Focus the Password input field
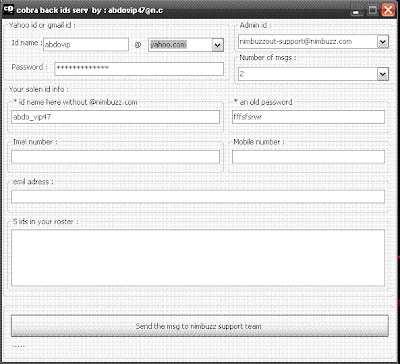This screenshot has height=364, width=400. click(x=139, y=69)
